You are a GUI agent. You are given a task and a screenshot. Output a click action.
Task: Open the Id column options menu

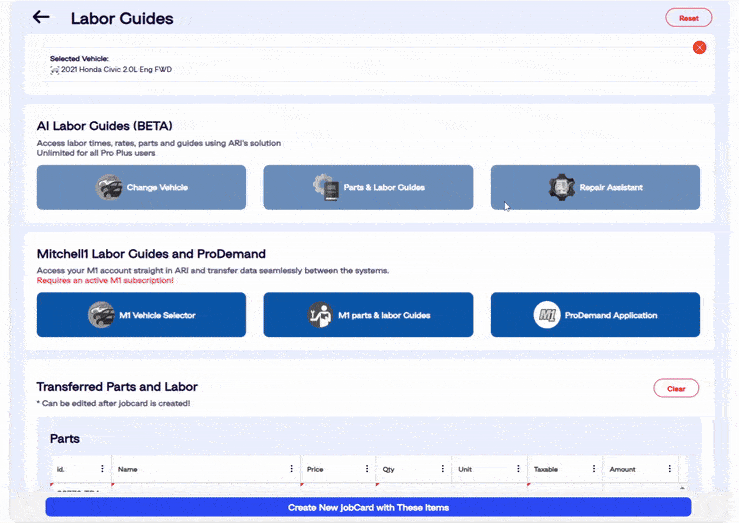click(x=102, y=468)
